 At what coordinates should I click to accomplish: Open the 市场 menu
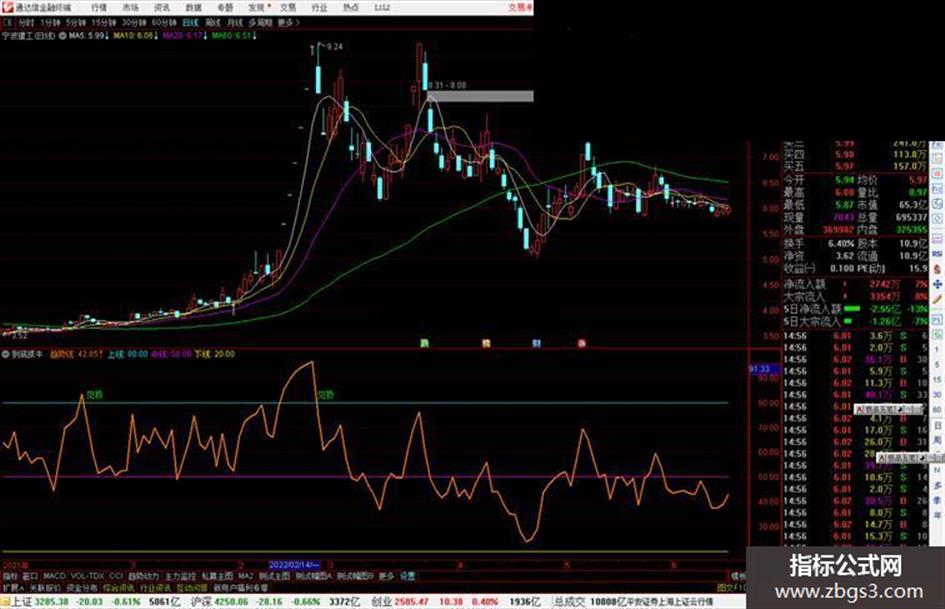pyautogui.click(x=130, y=7)
